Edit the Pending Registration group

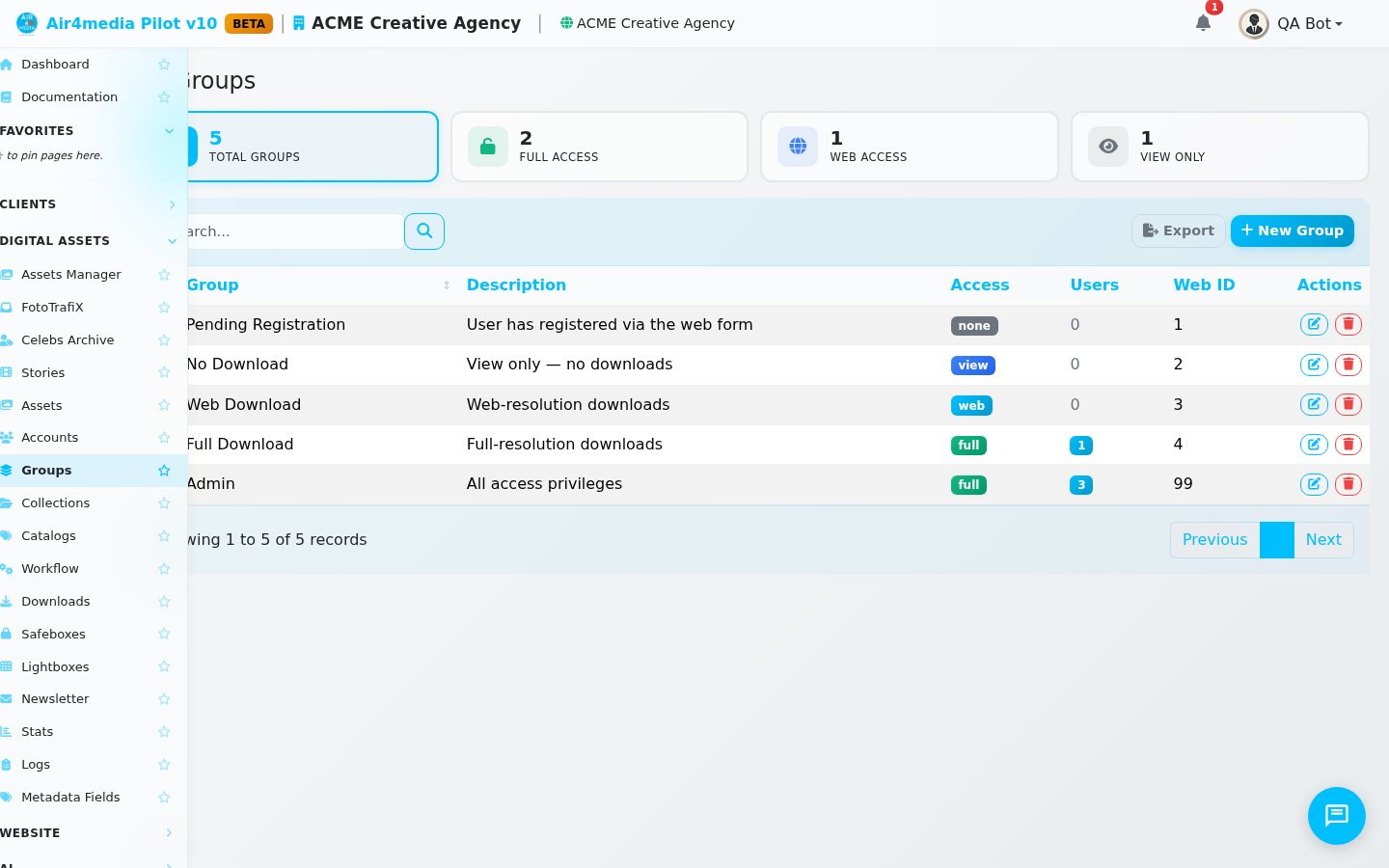point(1314,325)
